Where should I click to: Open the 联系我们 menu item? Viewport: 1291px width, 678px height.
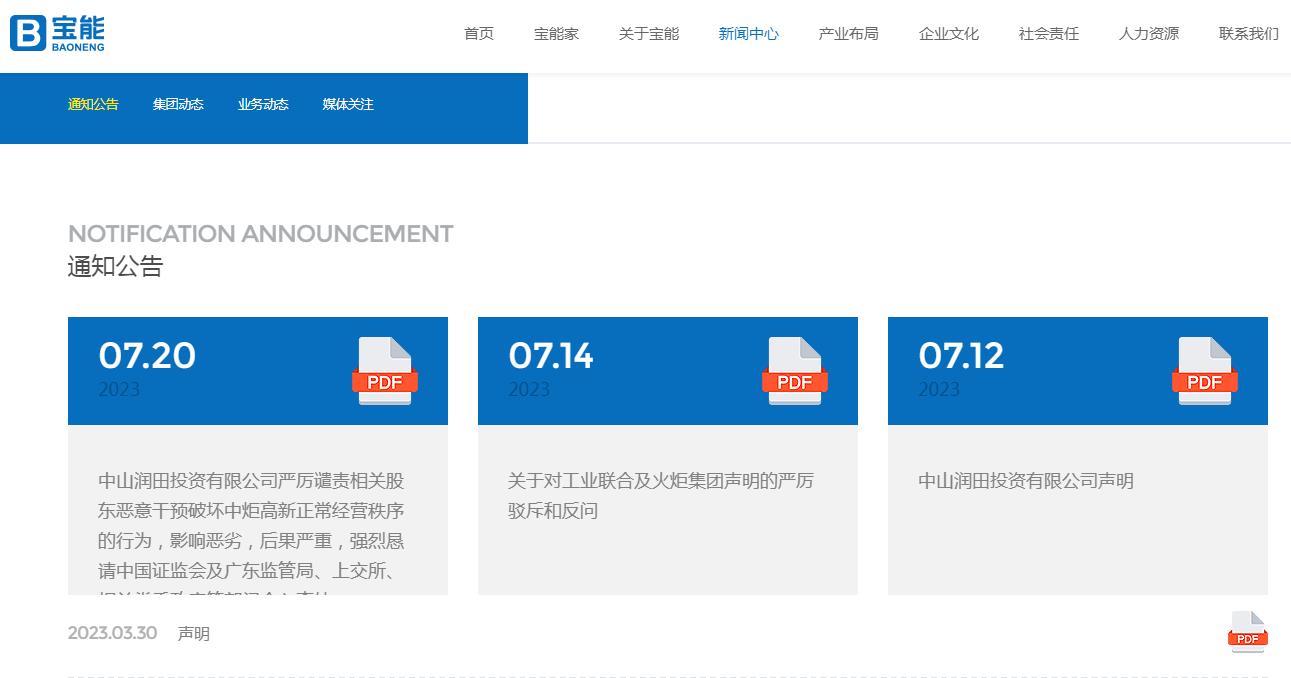coord(1247,33)
